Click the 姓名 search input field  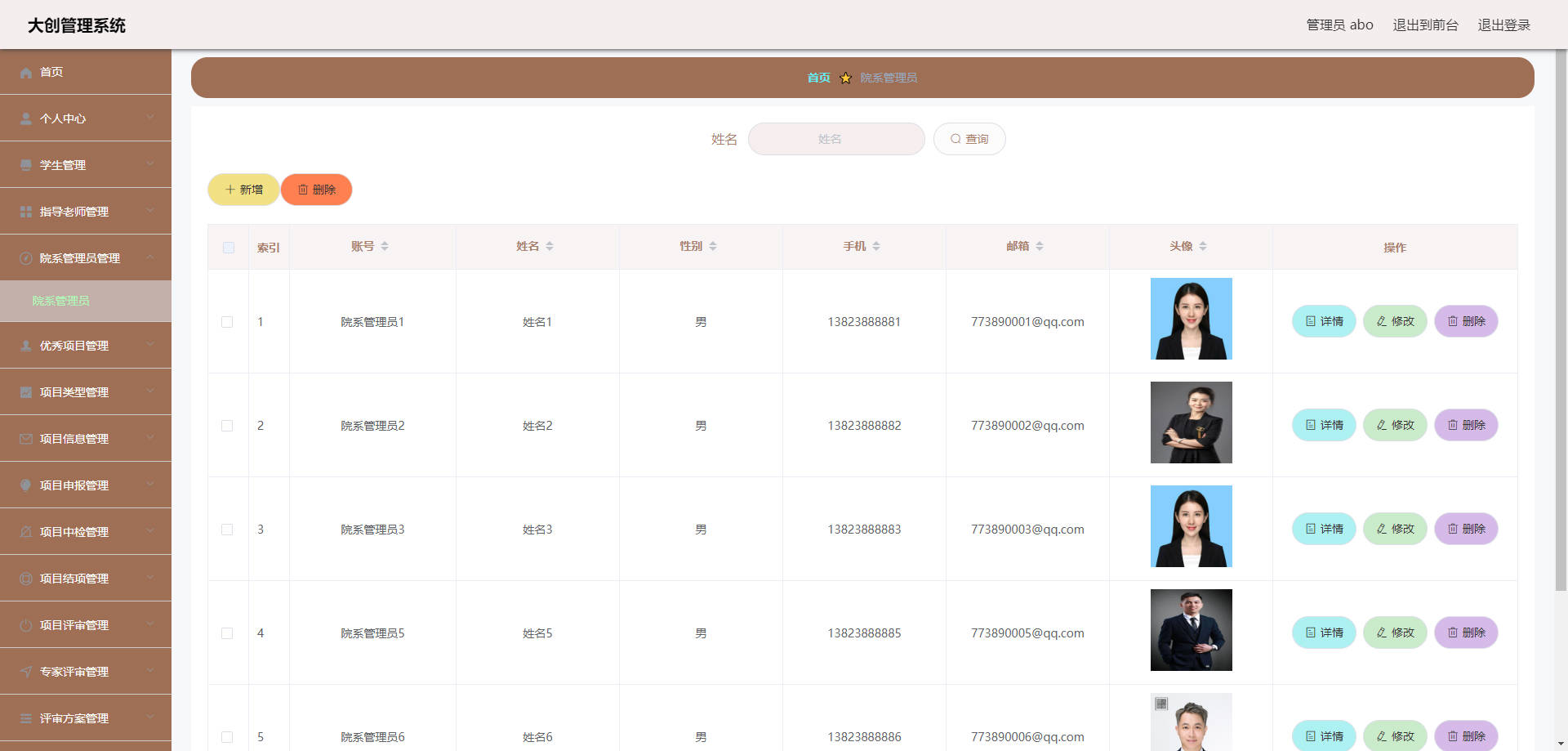pyautogui.click(x=836, y=139)
